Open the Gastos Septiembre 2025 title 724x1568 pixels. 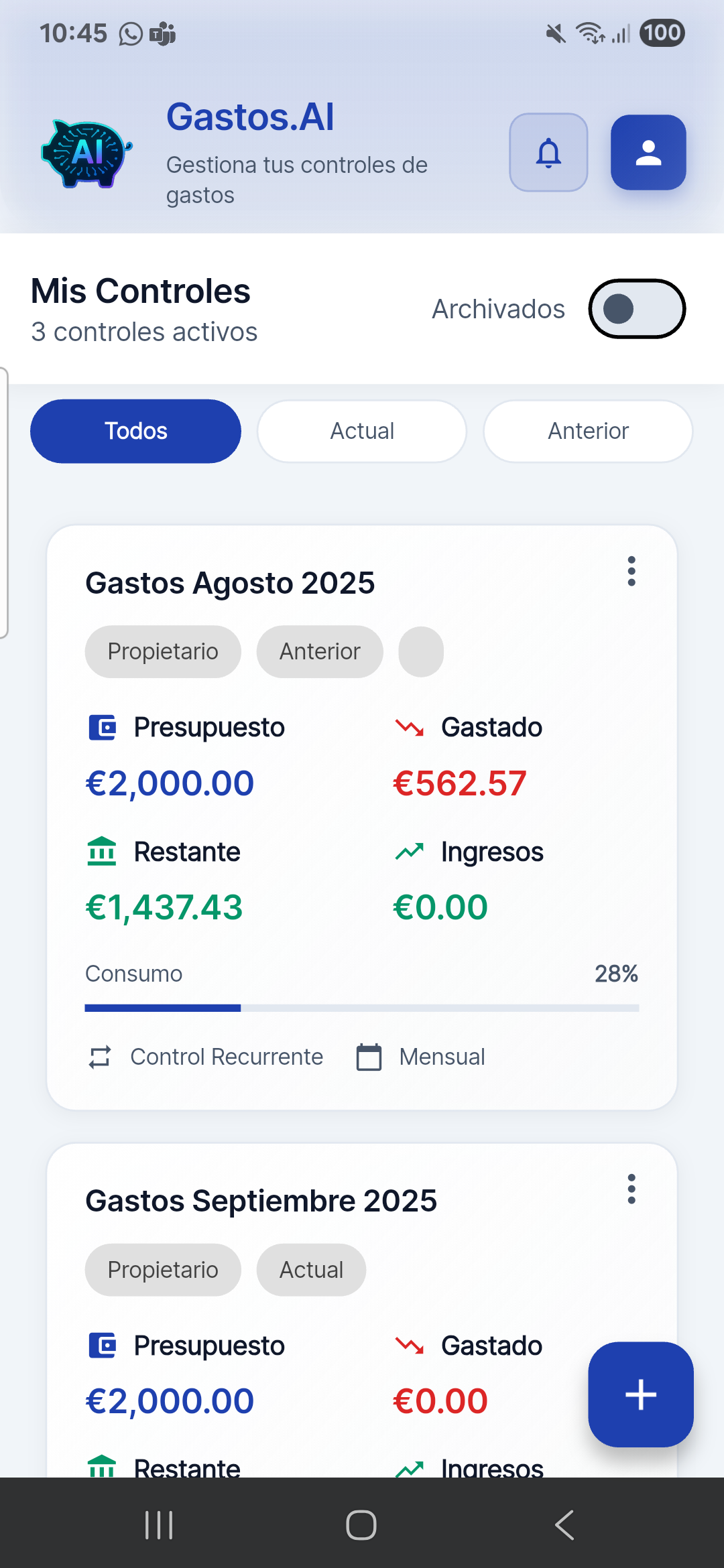[261, 1201]
